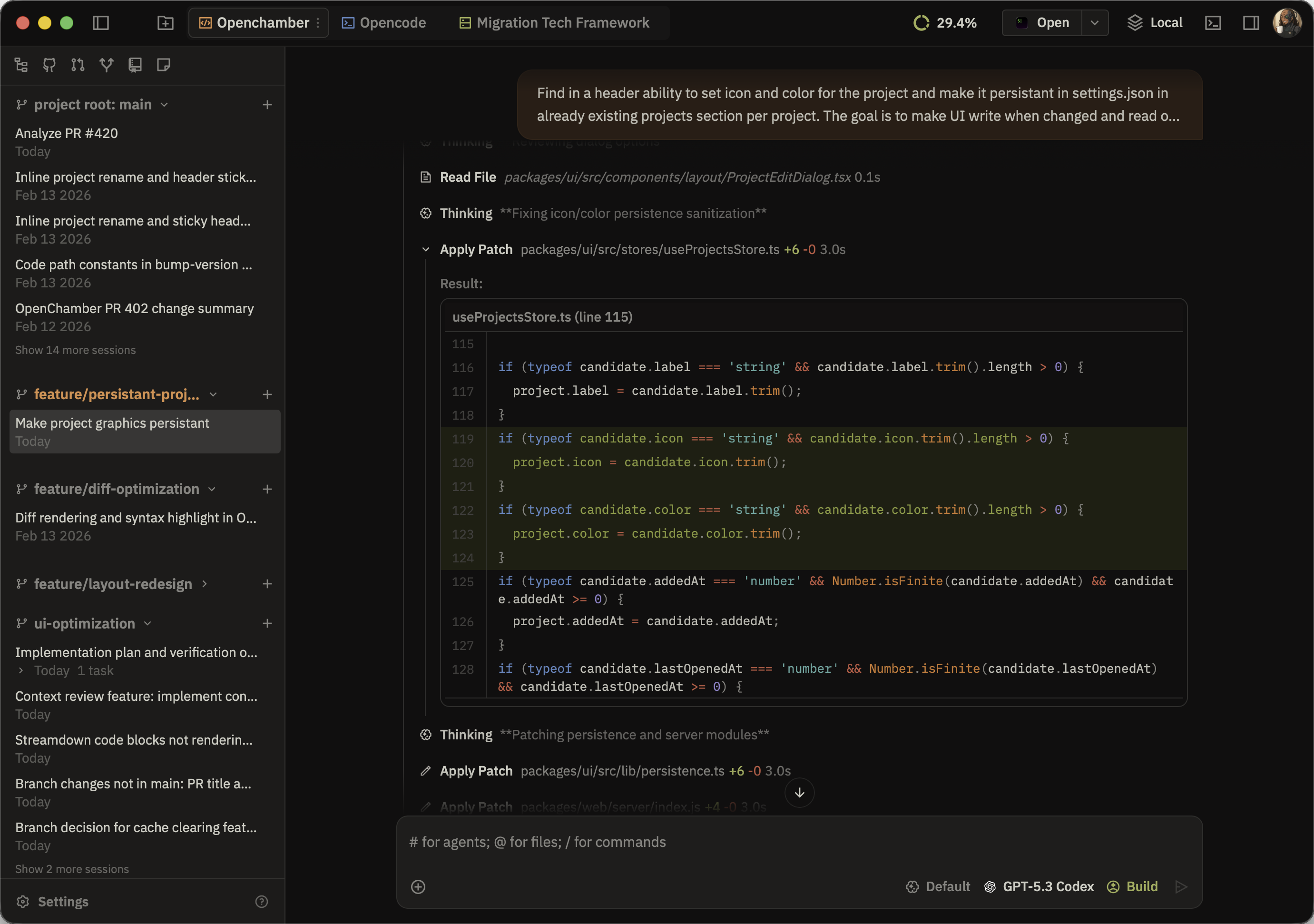This screenshot has height=924, width=1314.
Task: Add session under feature/layout-redesign branch
Action: point(267,584)
